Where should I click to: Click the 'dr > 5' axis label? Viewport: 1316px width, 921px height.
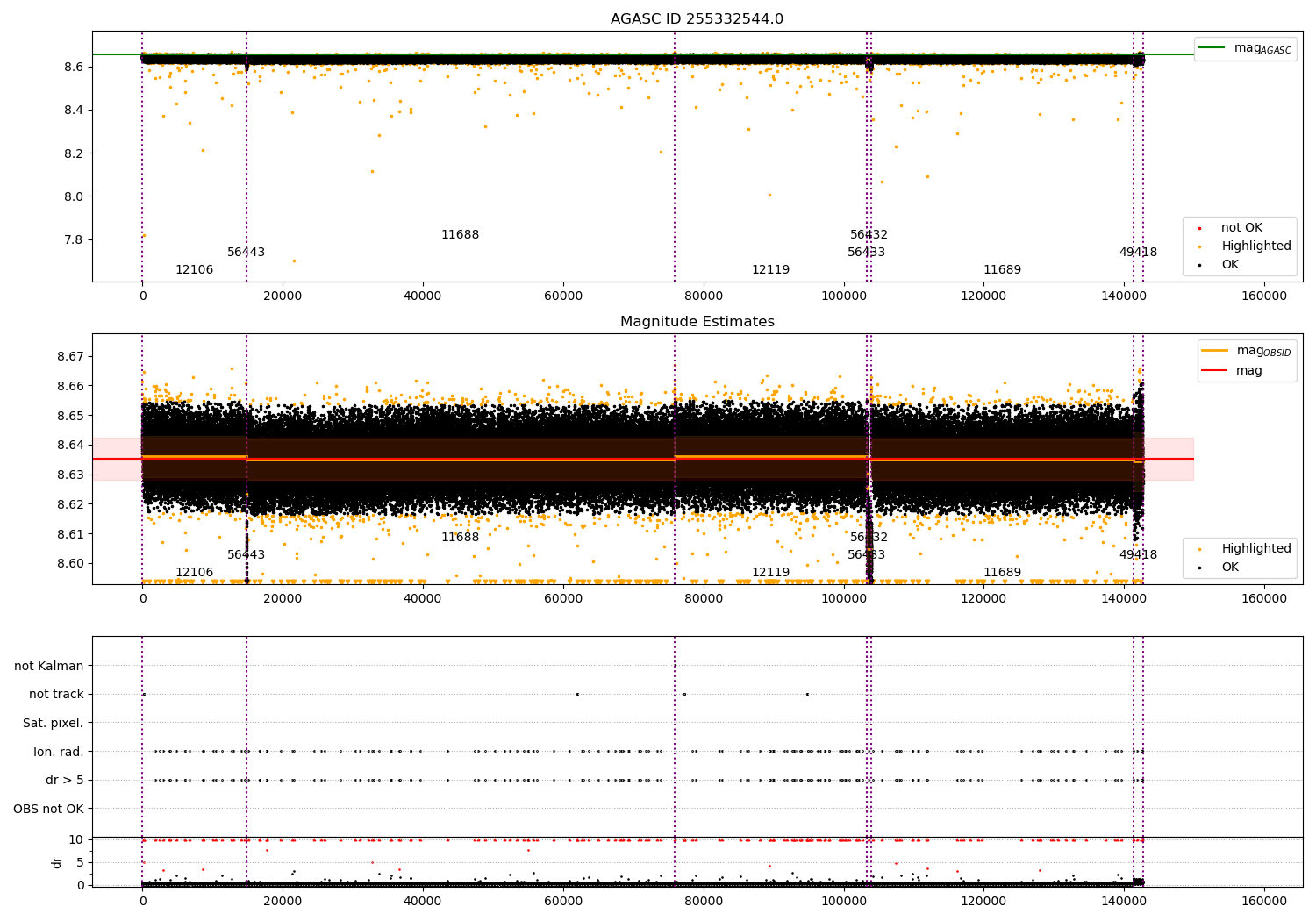pos(65,780)
